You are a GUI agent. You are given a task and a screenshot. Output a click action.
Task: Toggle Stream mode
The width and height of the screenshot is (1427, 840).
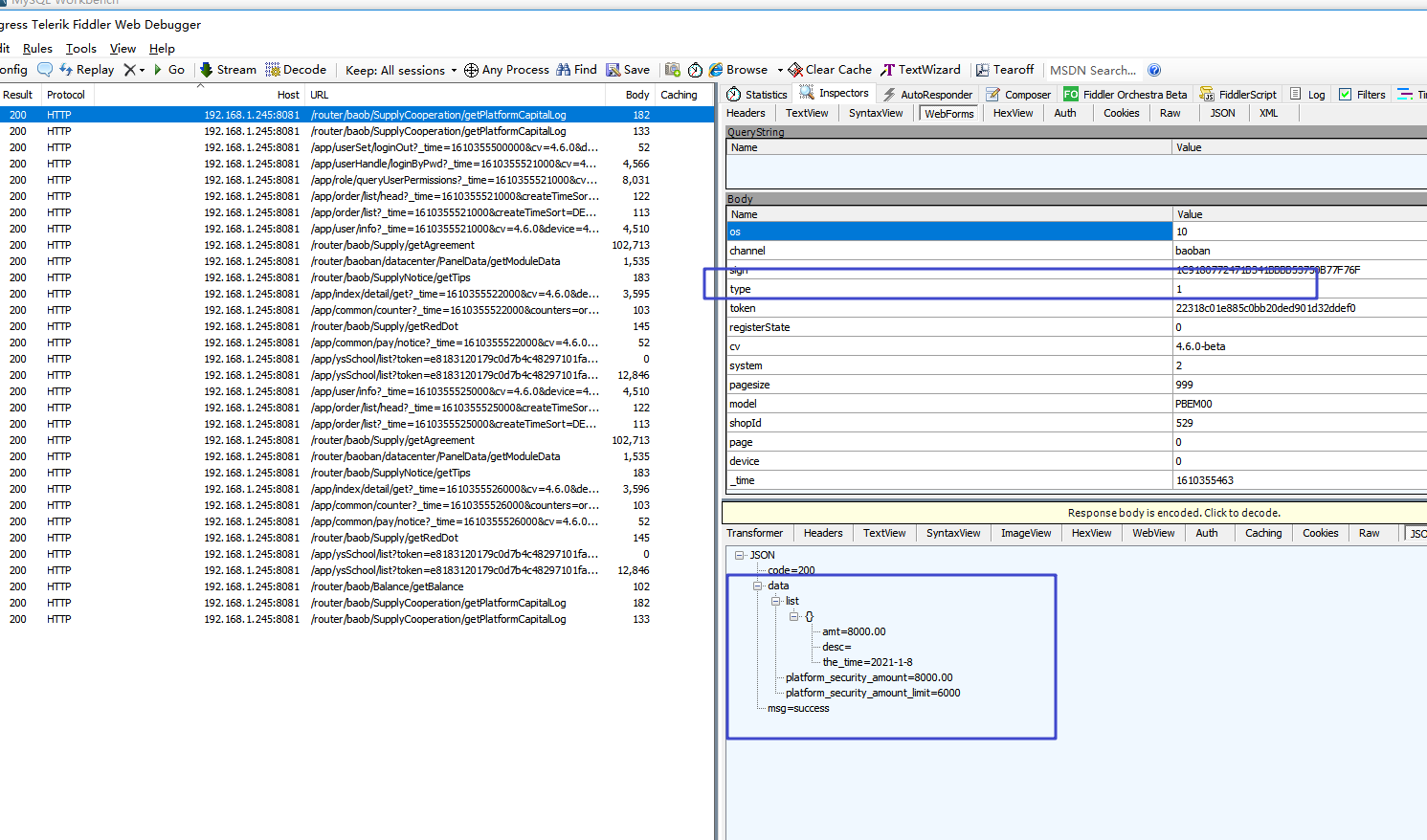(228, 70)
